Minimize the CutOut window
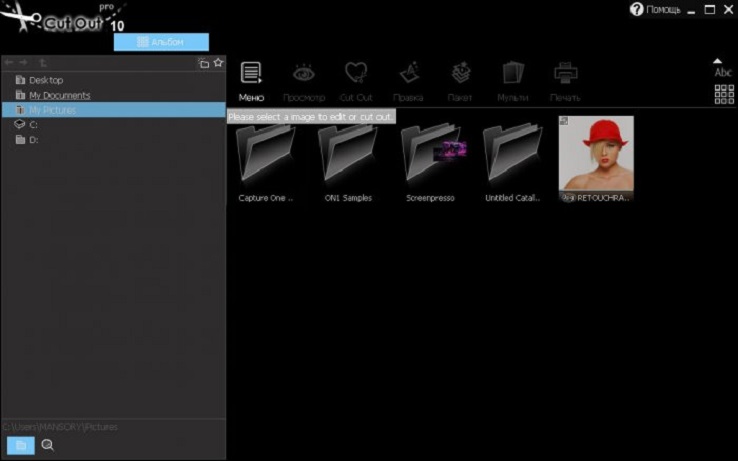This screenshot has width=738, height=461. (691, 10)
